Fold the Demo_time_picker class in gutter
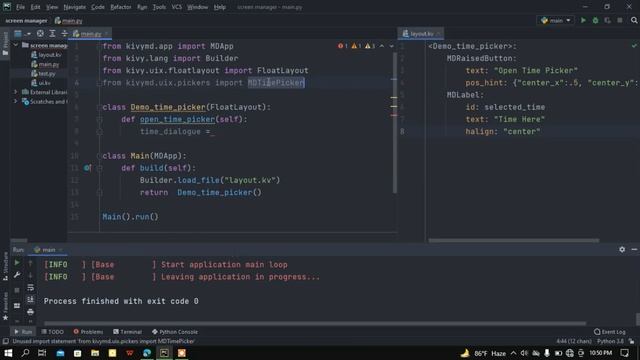The height and width of the screenshot is (360, 640). [x=99, y=107]
